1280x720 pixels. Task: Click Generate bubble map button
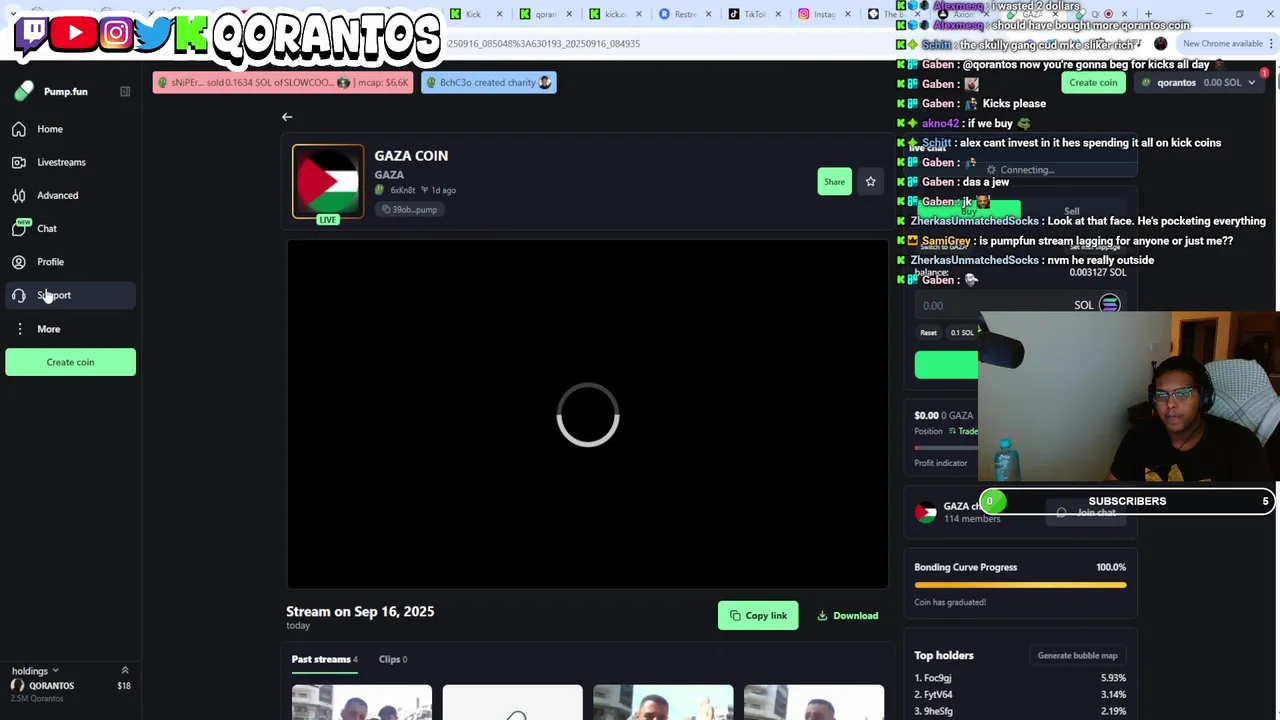1077,656
